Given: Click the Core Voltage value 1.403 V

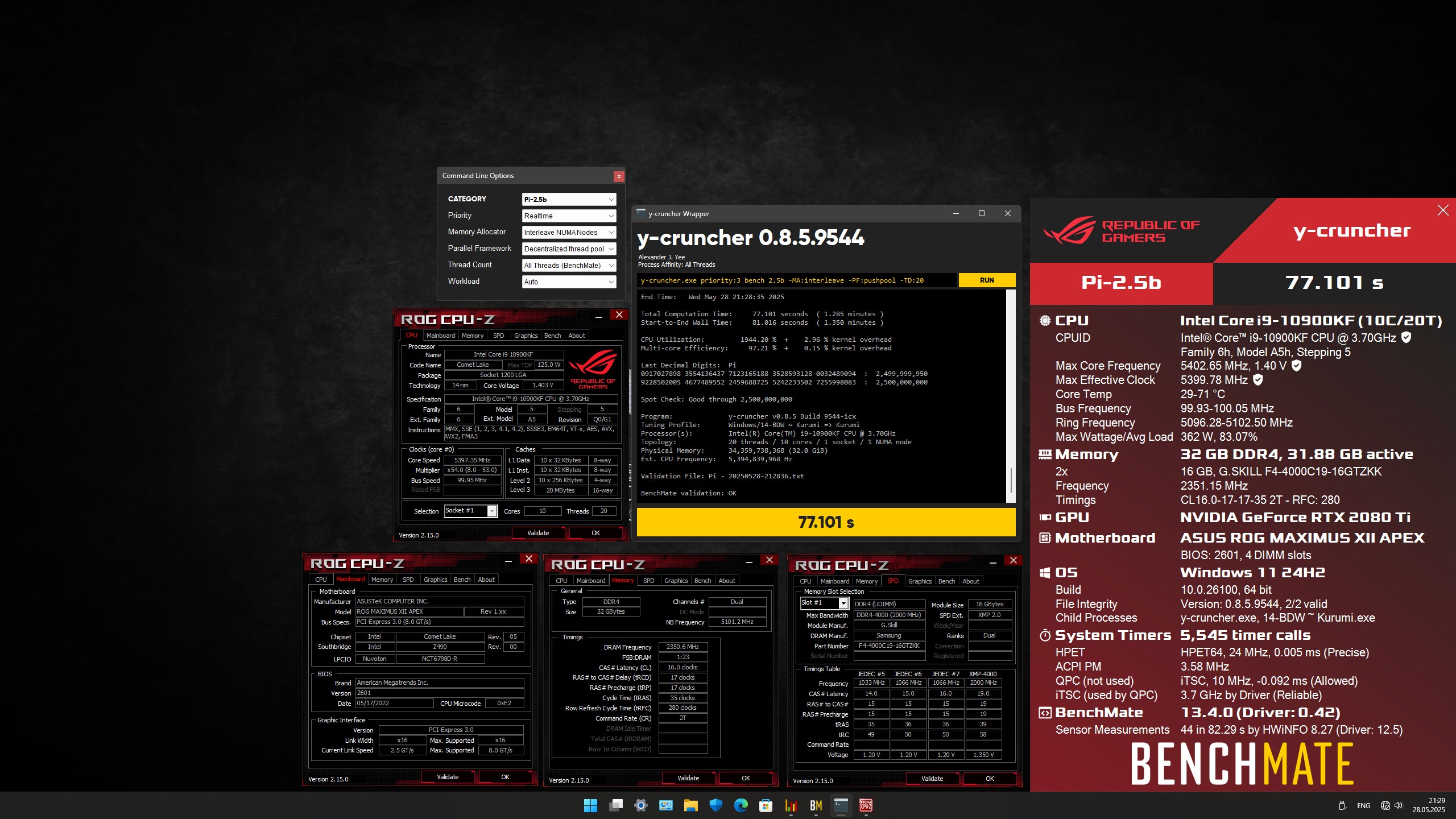Looking at the screenshot, I should click(543, 385).
